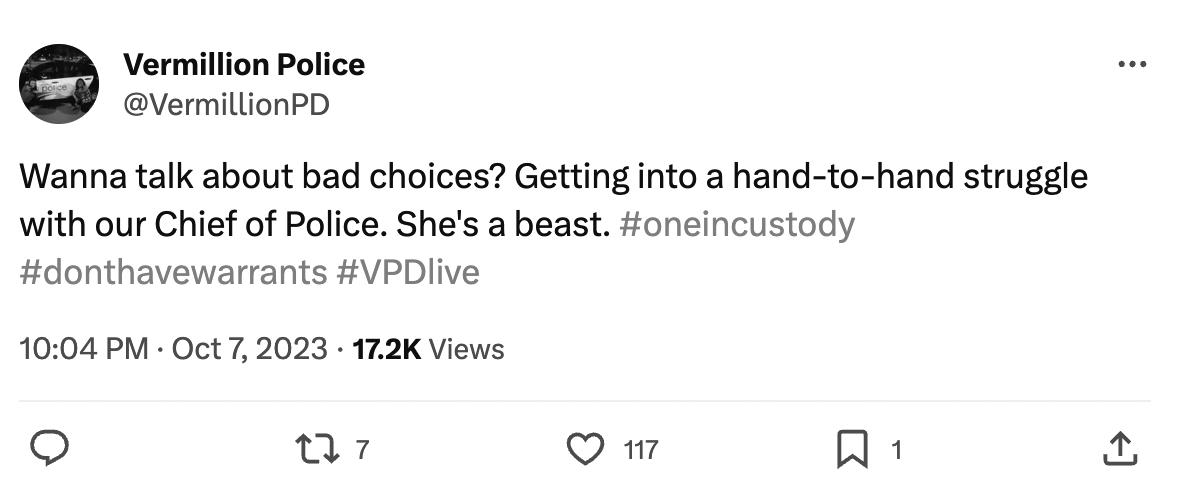Click the retweet count of 7

(362, 451)
